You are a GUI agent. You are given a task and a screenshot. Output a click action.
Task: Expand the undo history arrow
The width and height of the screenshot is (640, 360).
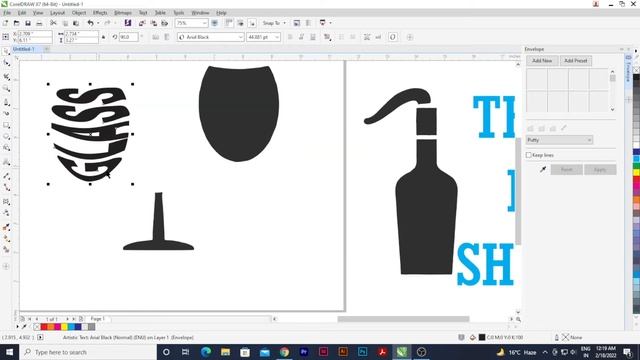(98, 23)
